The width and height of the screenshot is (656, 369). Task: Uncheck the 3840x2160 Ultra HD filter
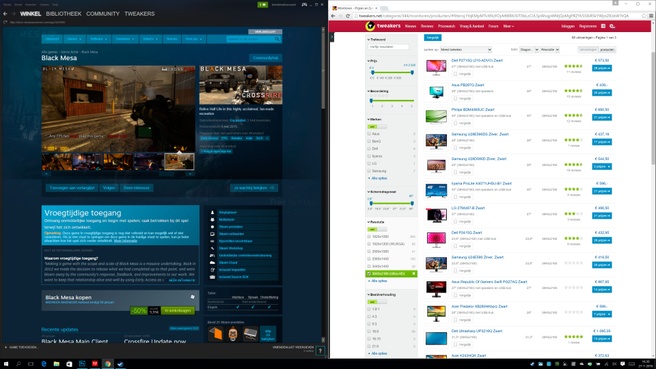[369, 274]
